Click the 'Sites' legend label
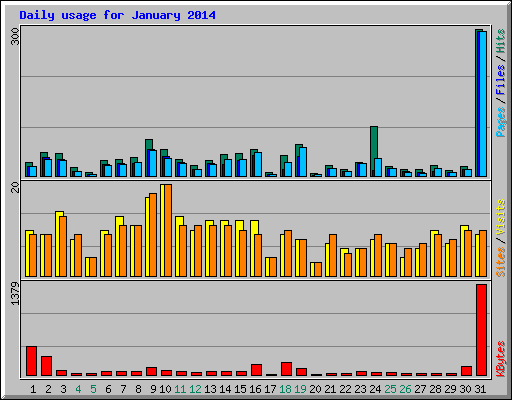The height and width of the screenshot is (400, 512). tap(500, 262)
